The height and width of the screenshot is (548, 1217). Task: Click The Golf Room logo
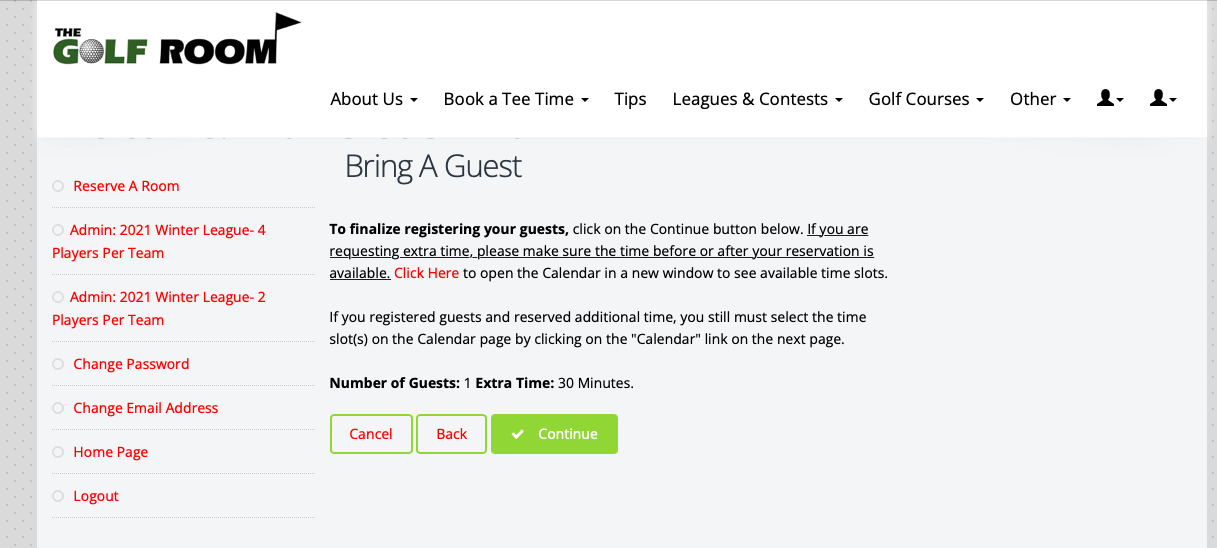[177, 40]
